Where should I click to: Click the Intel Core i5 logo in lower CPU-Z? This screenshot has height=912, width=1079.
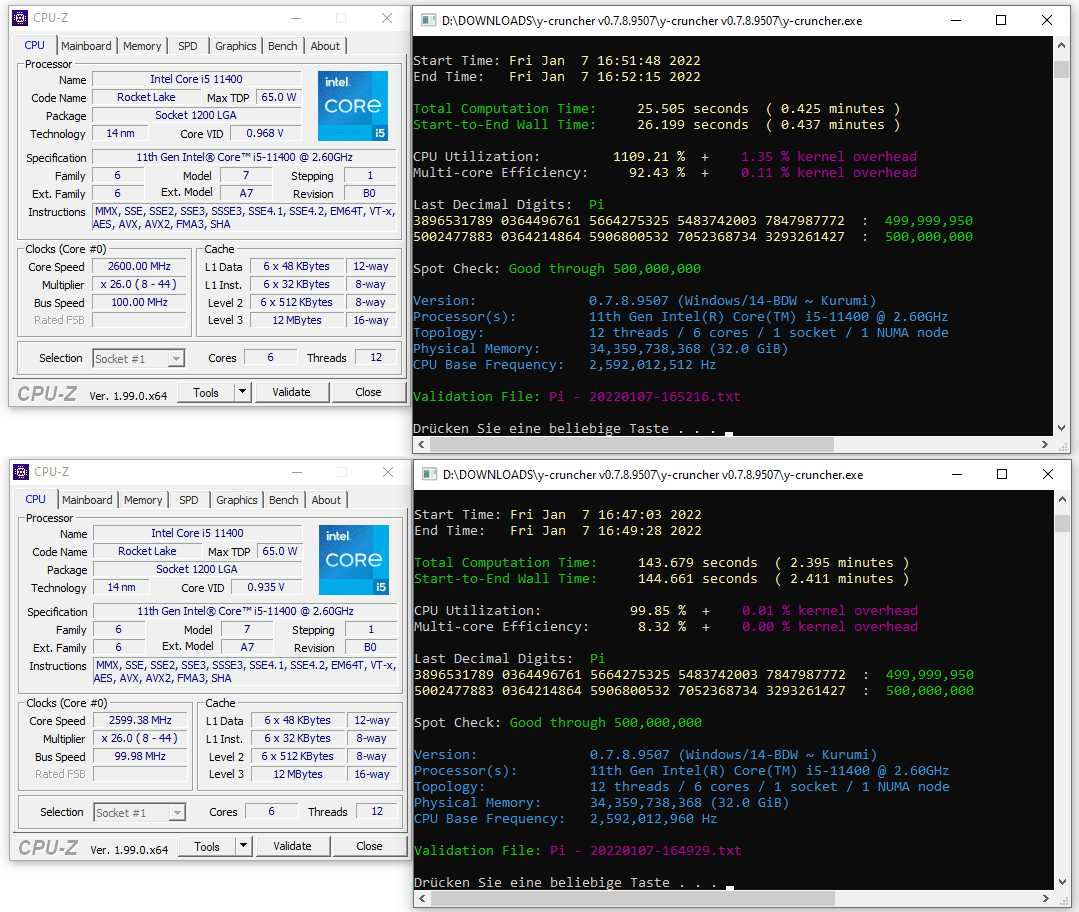coord(354,560)
